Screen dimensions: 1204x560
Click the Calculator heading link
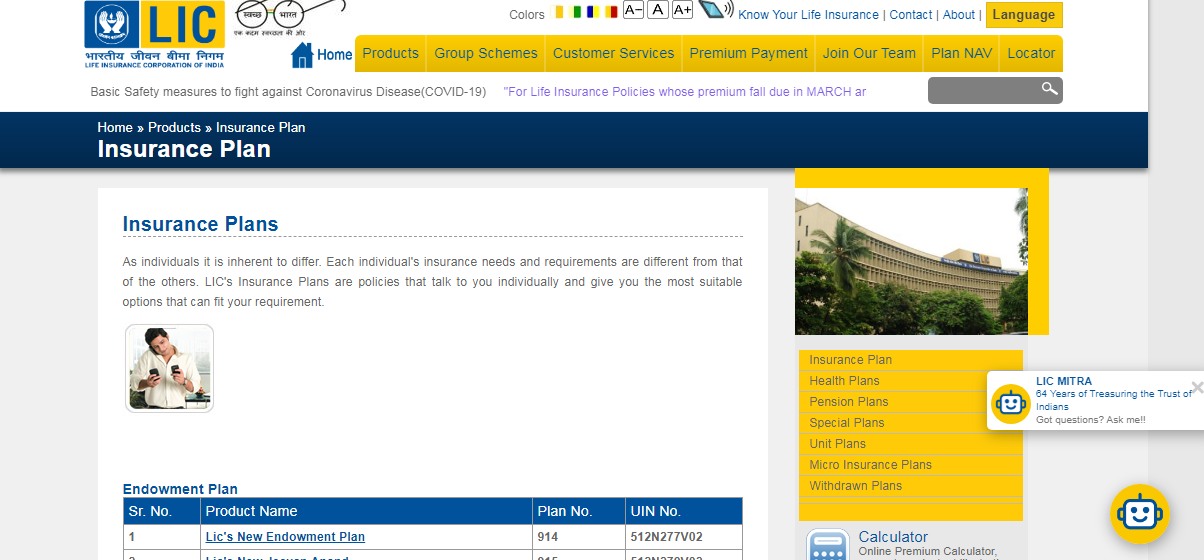point(893,537)
